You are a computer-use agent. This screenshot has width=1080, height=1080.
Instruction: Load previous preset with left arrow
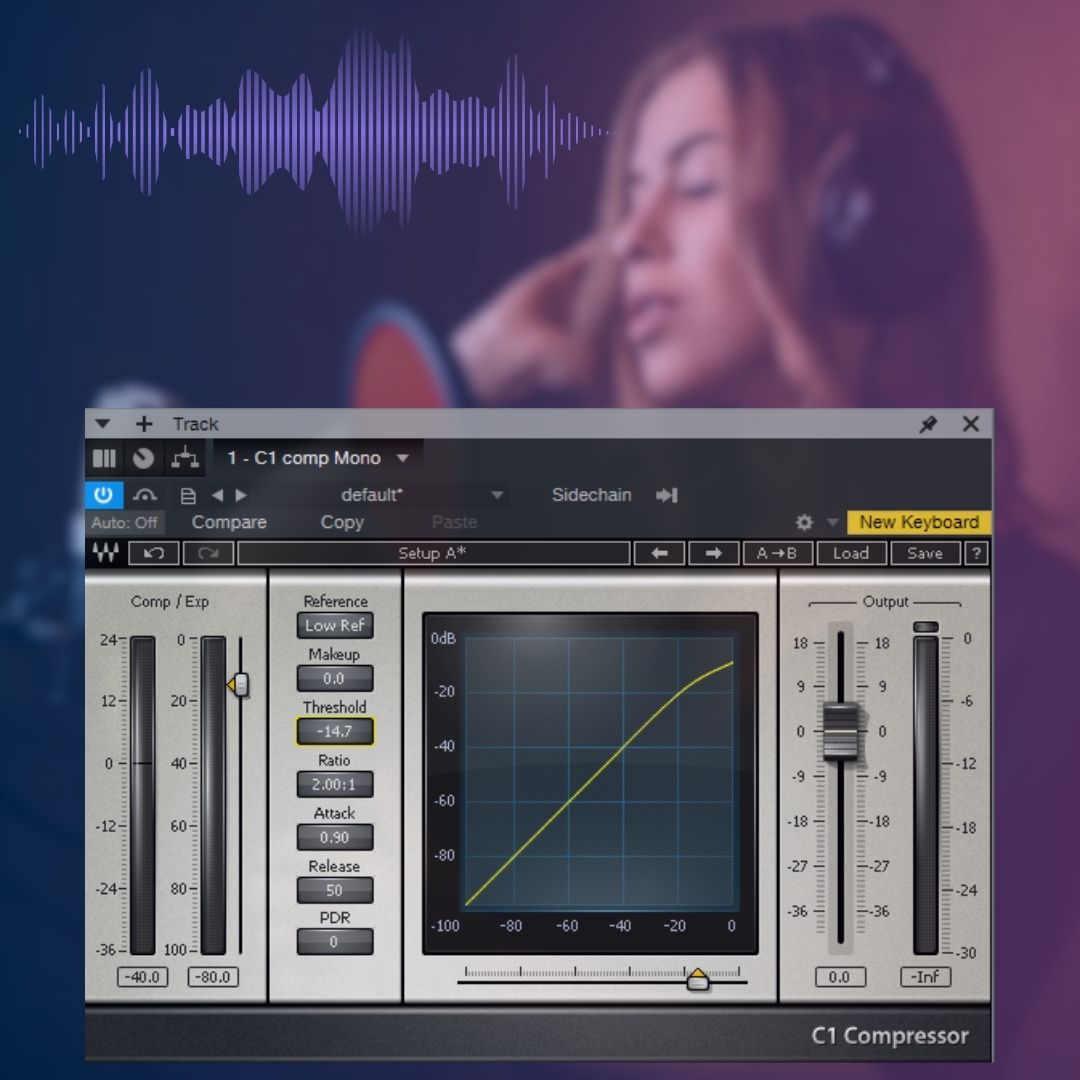click(x=659, y=553)
